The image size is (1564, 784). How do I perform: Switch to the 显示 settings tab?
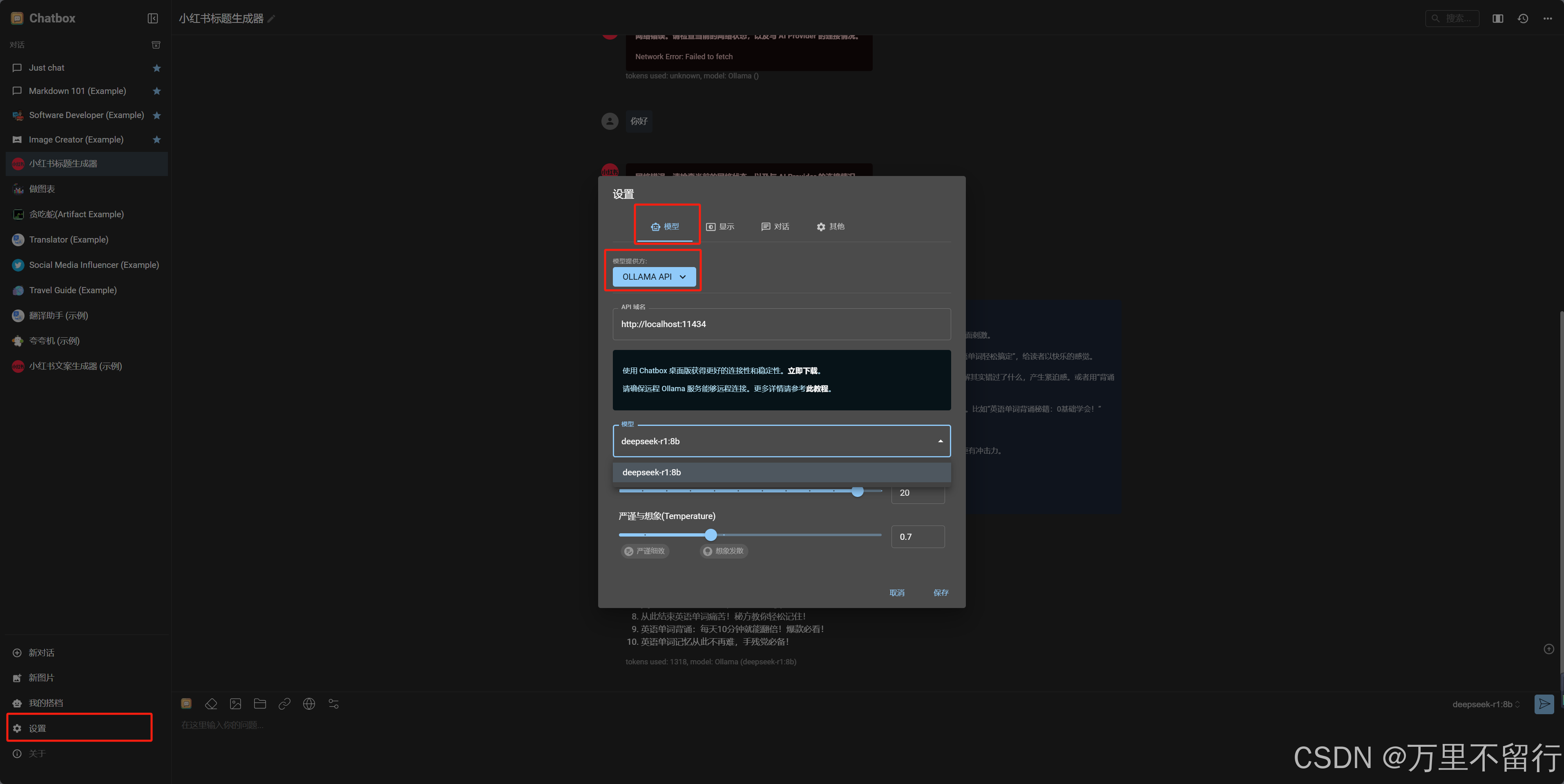[720, 226]
